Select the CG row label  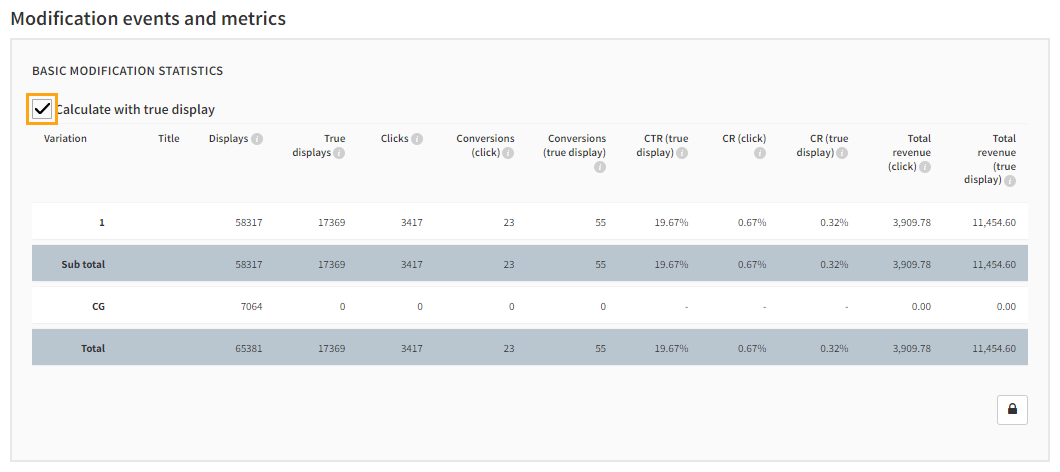click(x=98, y=307)
